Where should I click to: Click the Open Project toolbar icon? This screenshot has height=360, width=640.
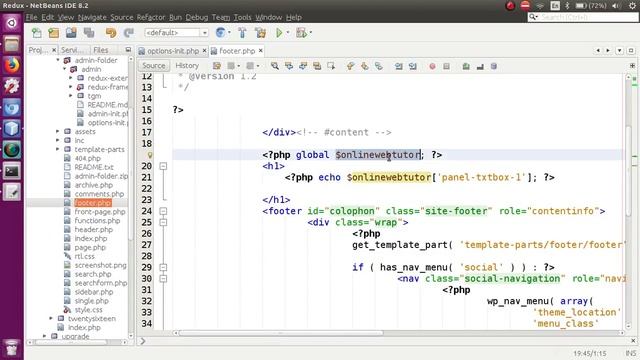click(71, 33)
